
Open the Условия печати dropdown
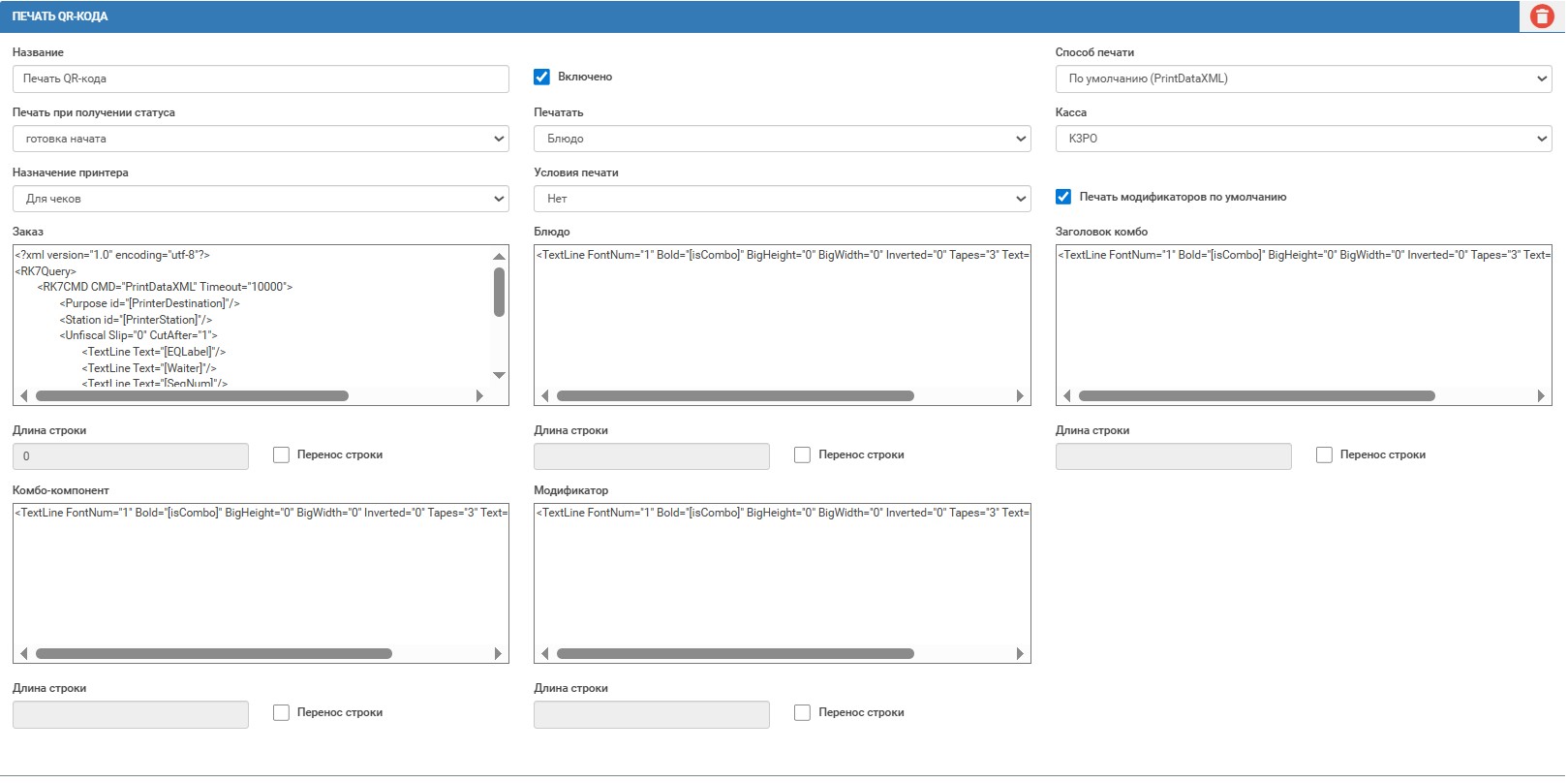782,199
